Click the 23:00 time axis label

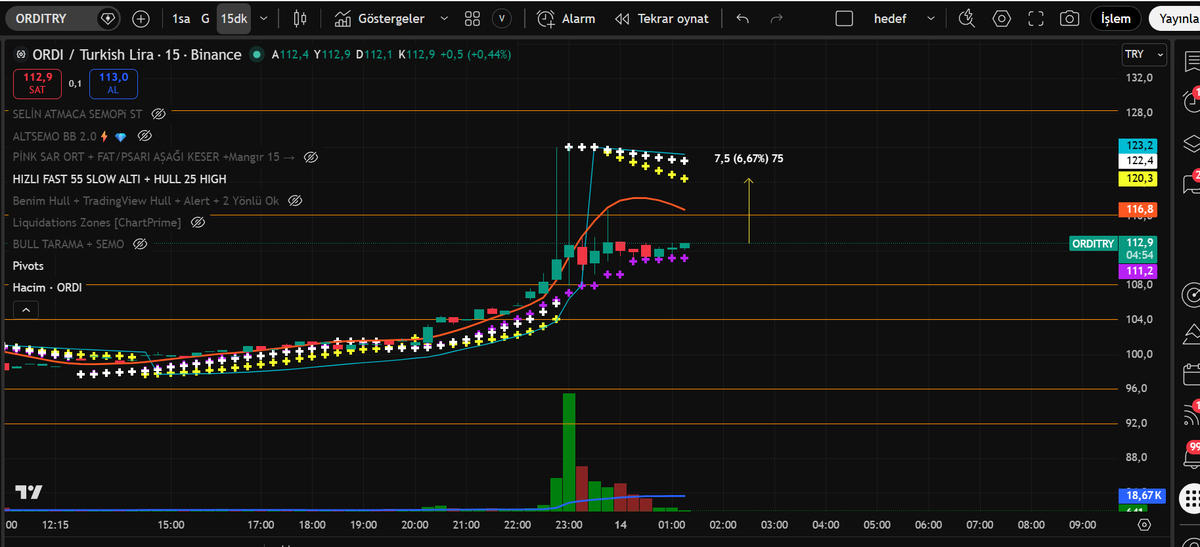(569, 524)
